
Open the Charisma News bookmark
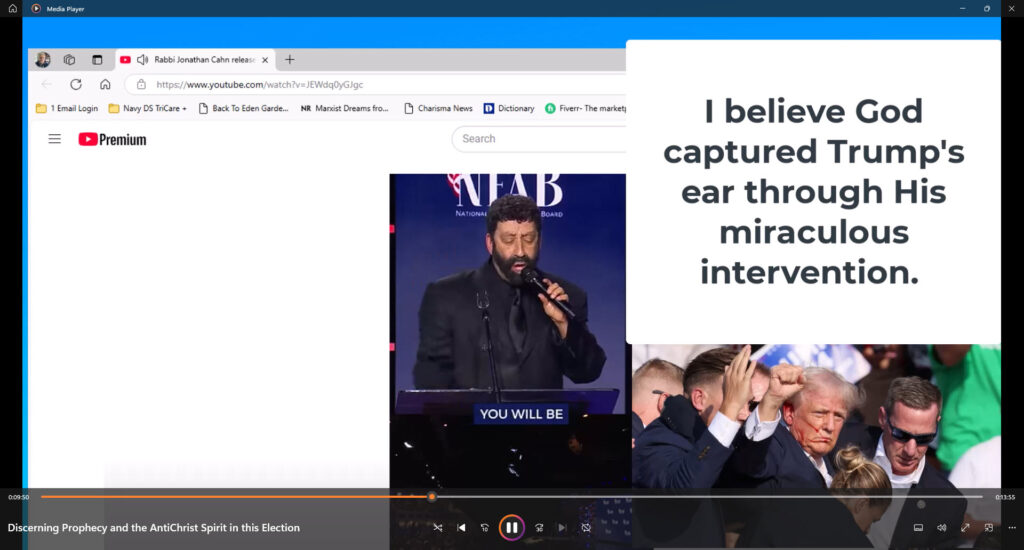[438, 108]
